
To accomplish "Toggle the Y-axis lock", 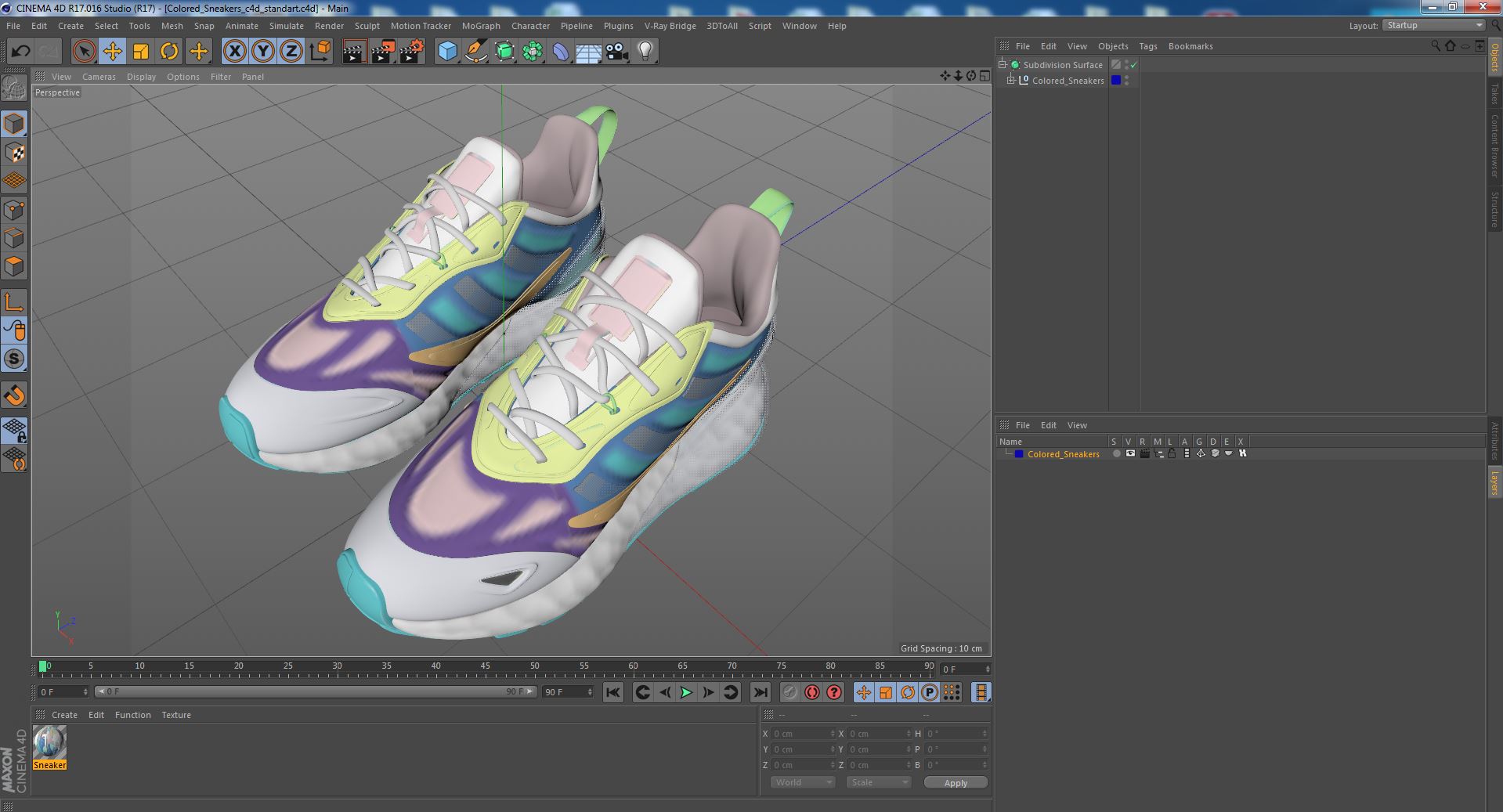I will point(263,52).
